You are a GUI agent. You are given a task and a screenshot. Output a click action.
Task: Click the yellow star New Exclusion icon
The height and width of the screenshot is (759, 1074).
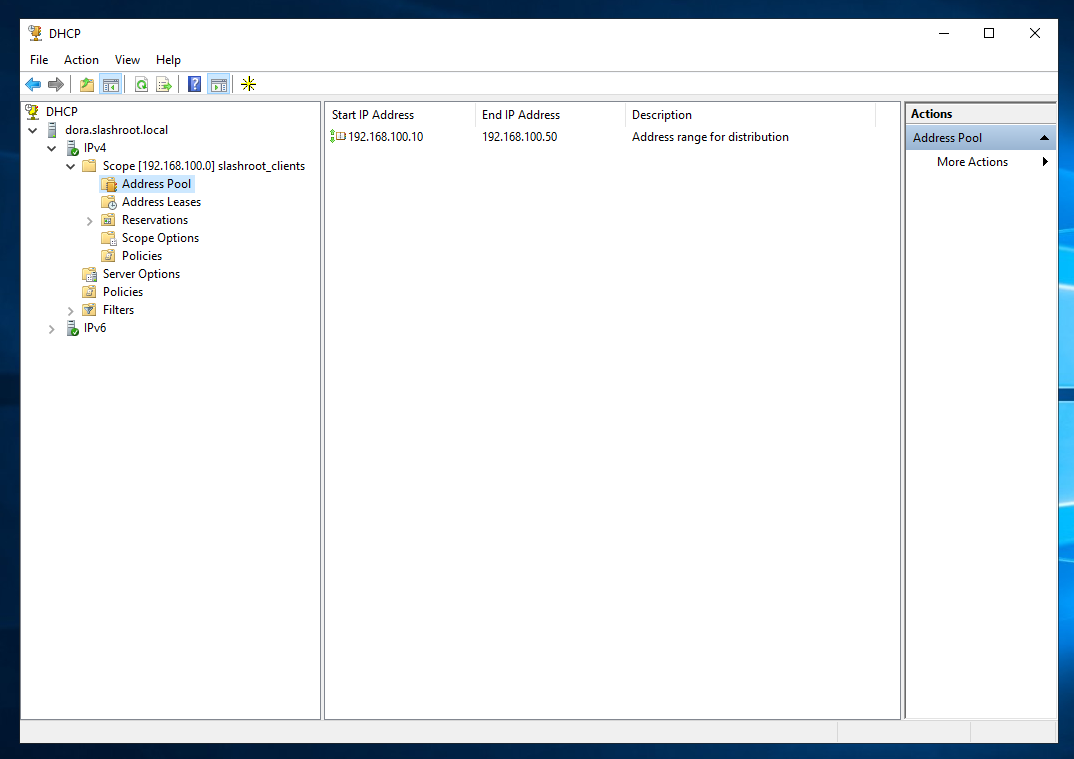tap(249, 85)
